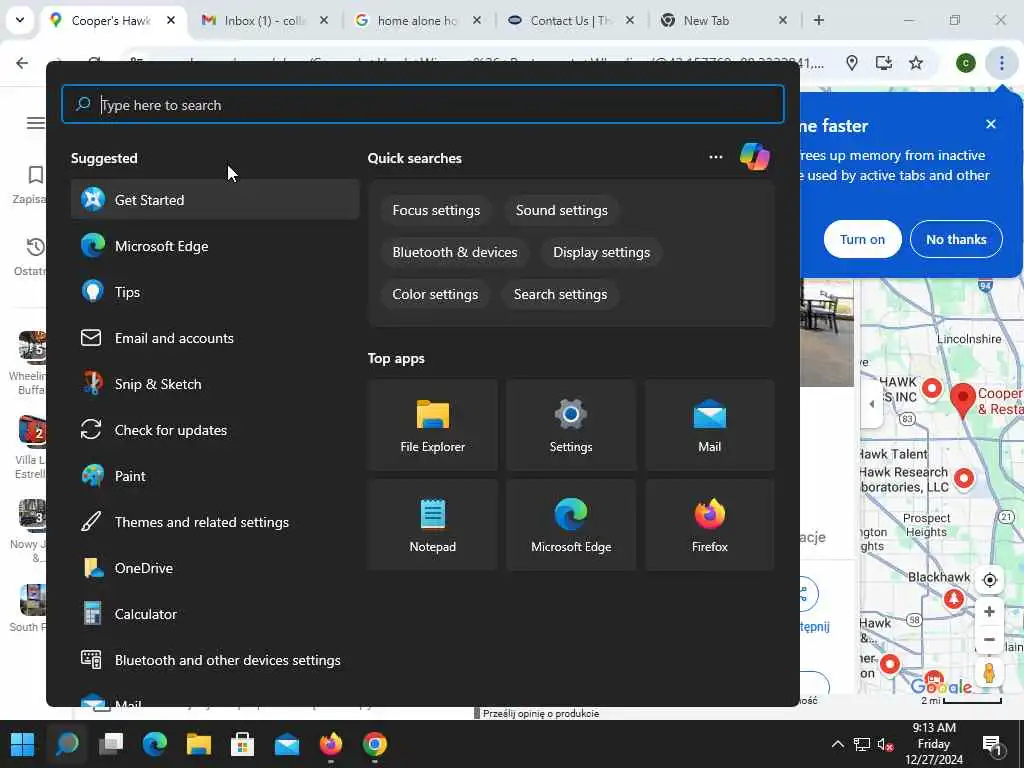
Task: Click the Windows Start button
Action: pos(22,744)
